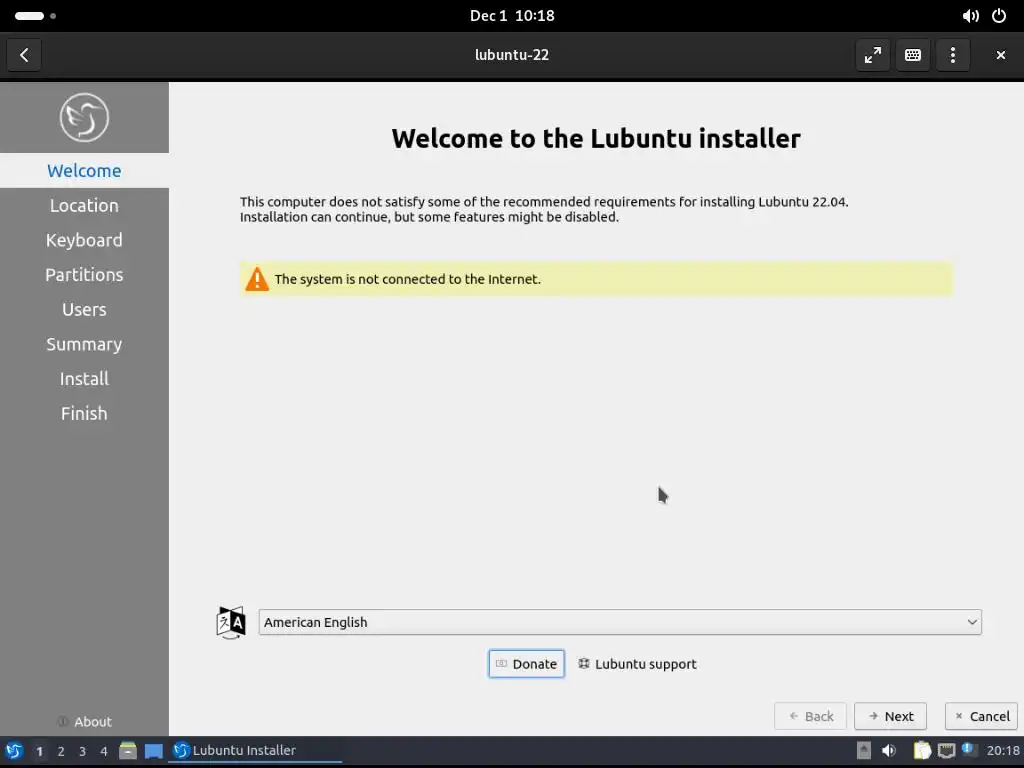The height and width of the screenshot is (768, 1024).
Task: Select the Install step in sidebar
Action: click(x=84, y=378)
